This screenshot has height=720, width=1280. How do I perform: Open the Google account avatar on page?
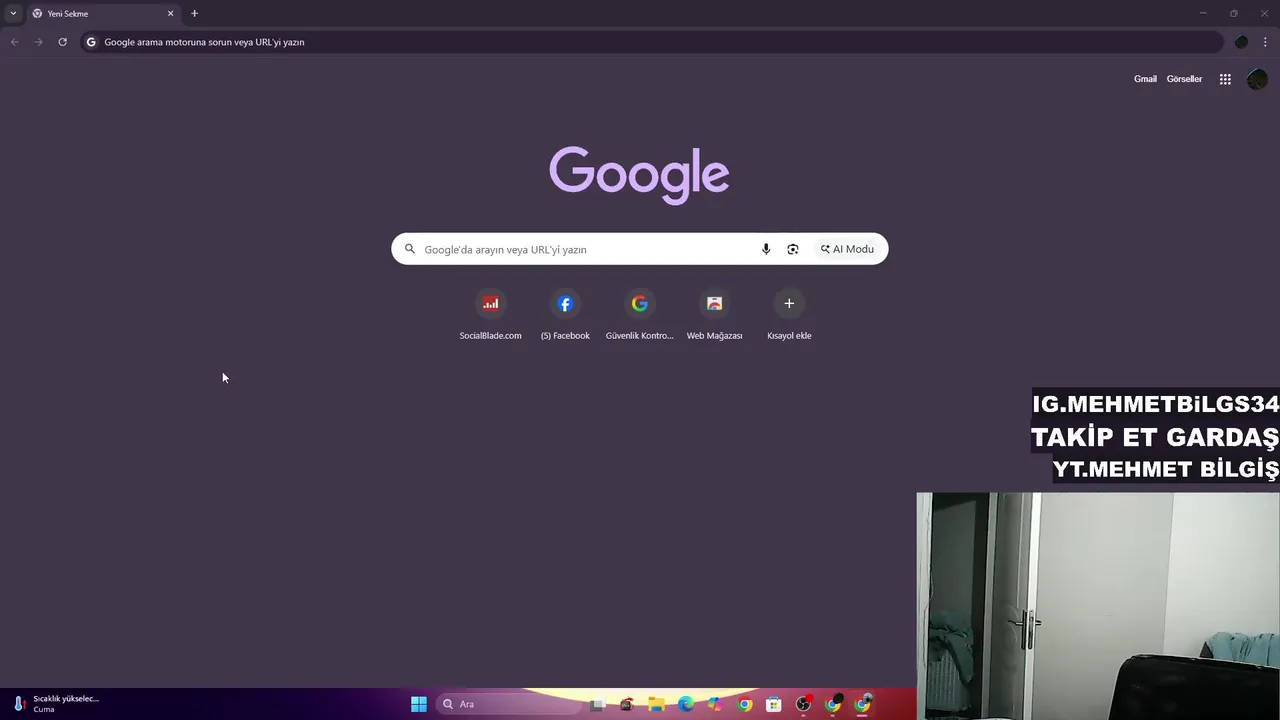1257,79
